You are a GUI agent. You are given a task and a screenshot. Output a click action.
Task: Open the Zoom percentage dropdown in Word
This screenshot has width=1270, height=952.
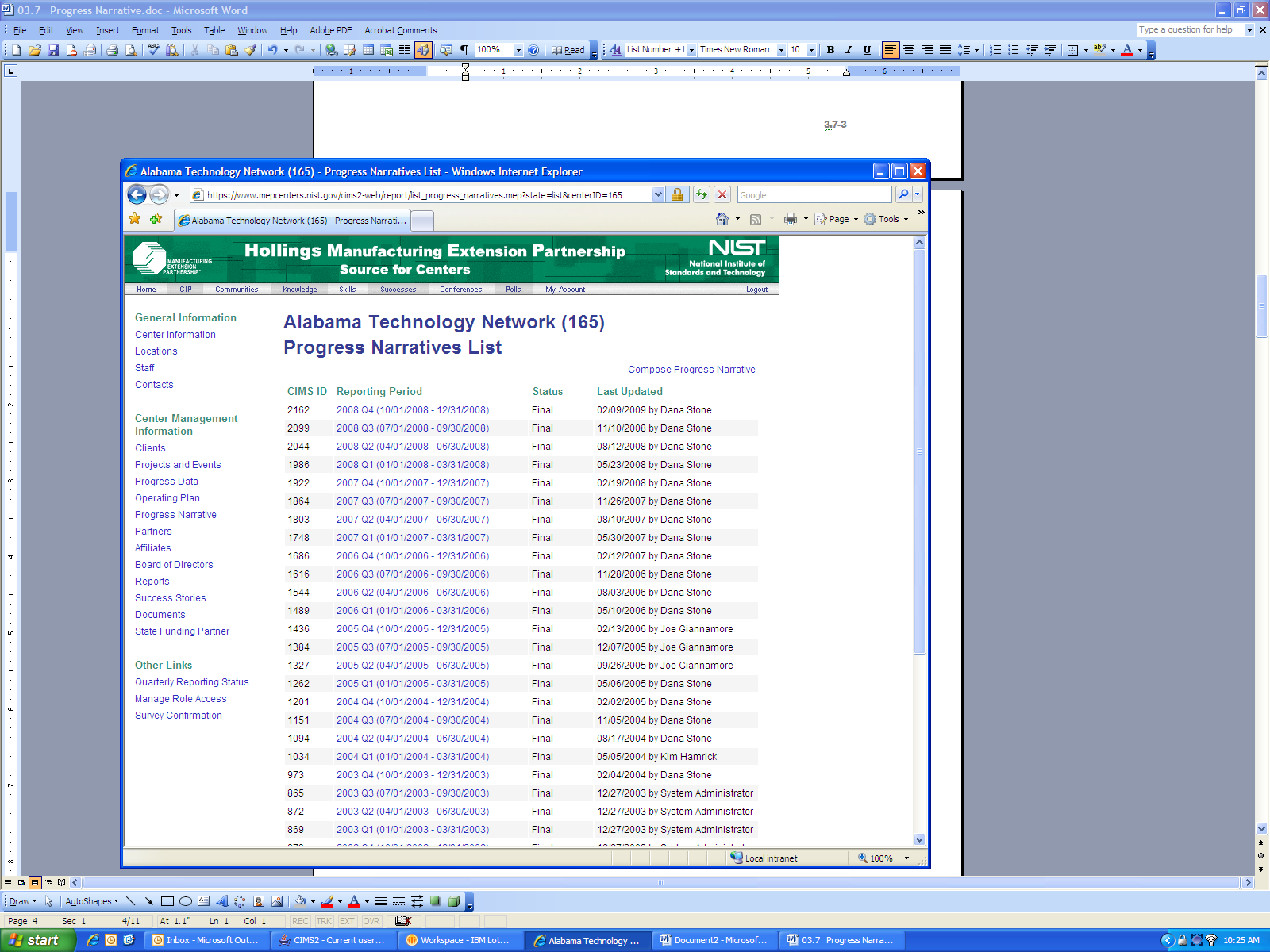click(518, 50)
